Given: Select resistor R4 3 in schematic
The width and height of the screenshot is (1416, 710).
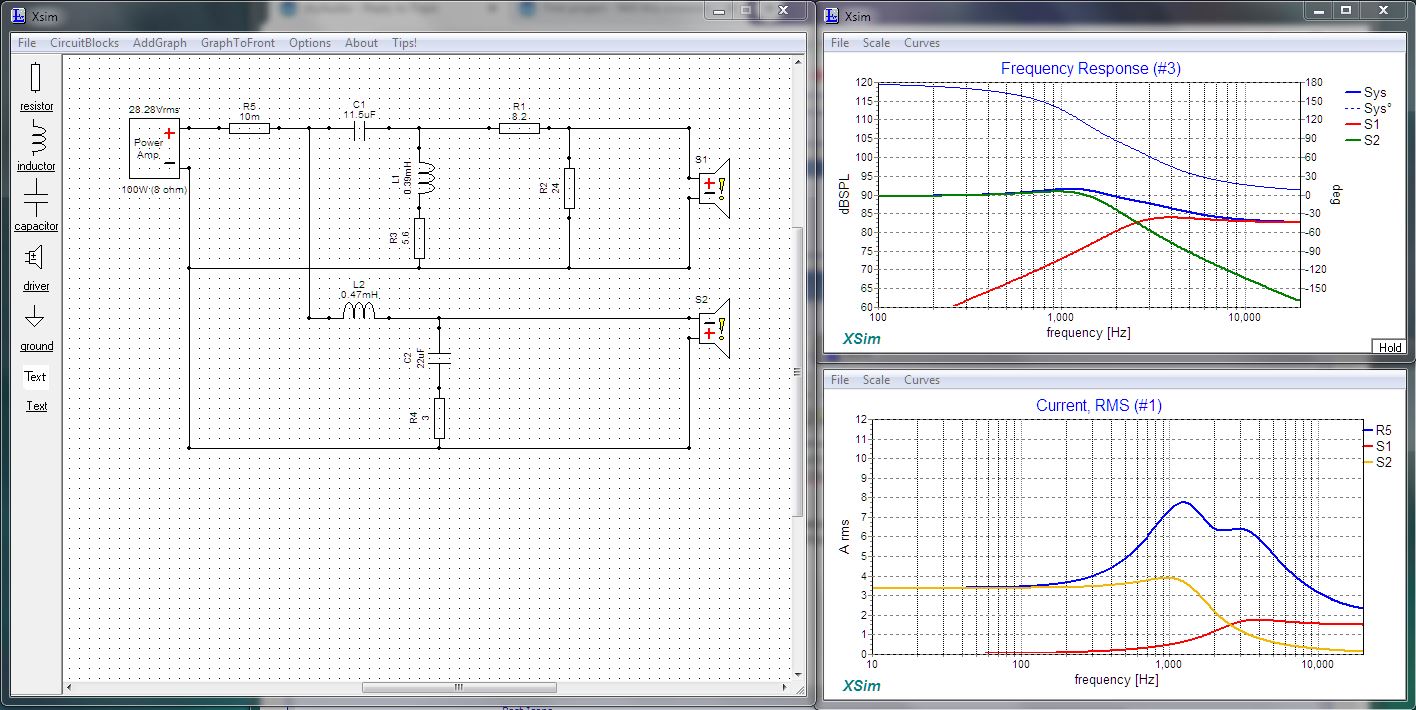Looking at the screenshot, I should pyautogui.click(x=439, y=418).
